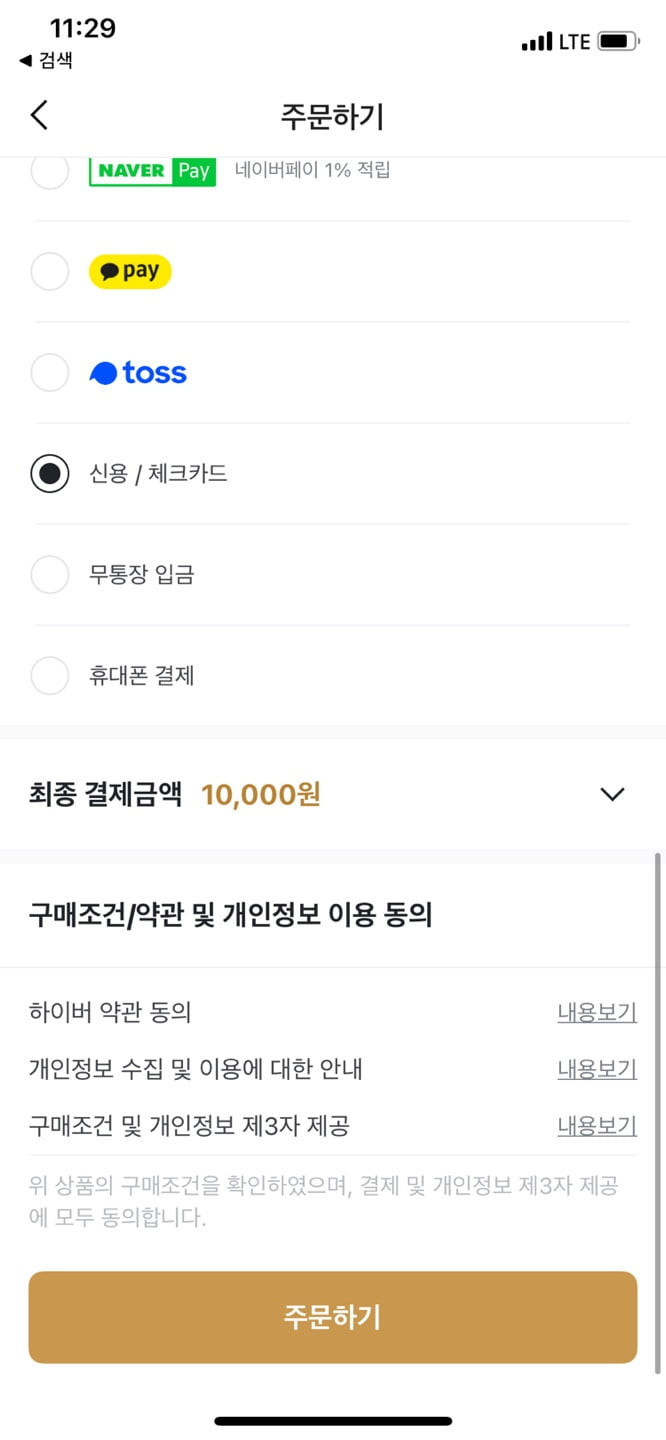Select 신용 / 체크카드 radio button

[50, 474]
